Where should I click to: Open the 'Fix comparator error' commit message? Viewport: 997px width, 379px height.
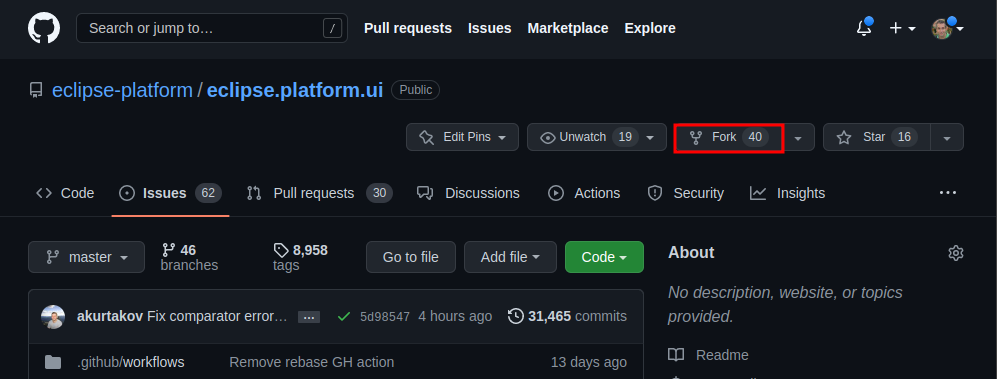point(217,316)
